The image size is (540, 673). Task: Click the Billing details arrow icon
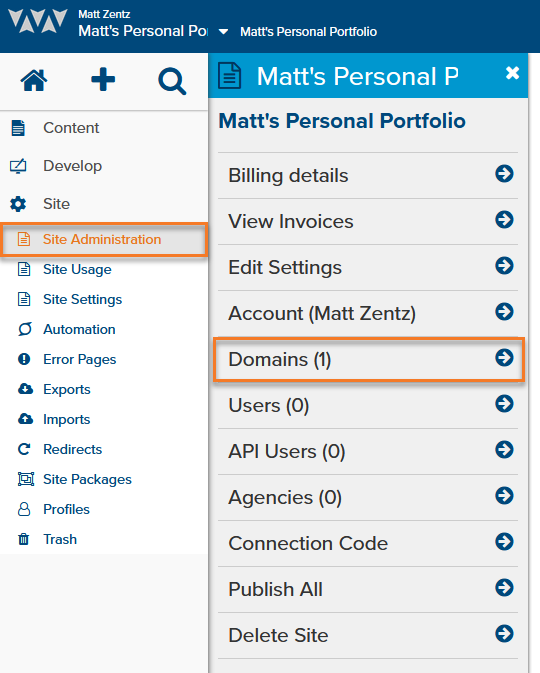coord(504,174)
